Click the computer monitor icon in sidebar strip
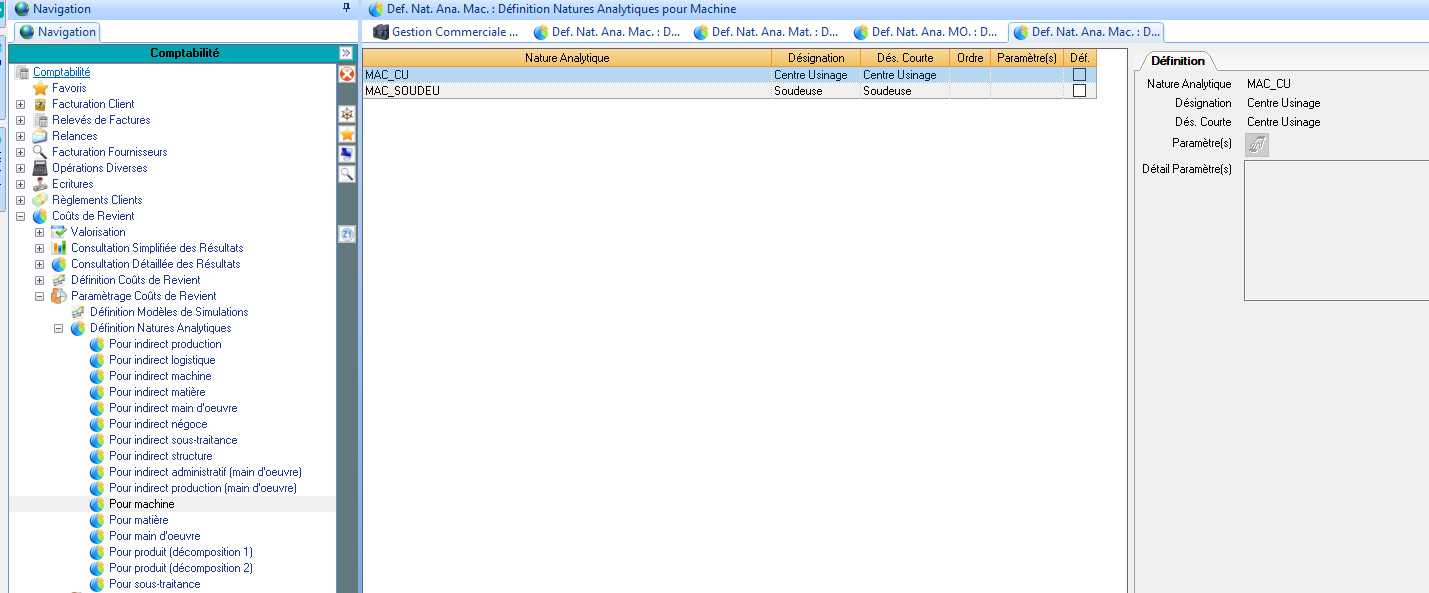 coord(347,154)
